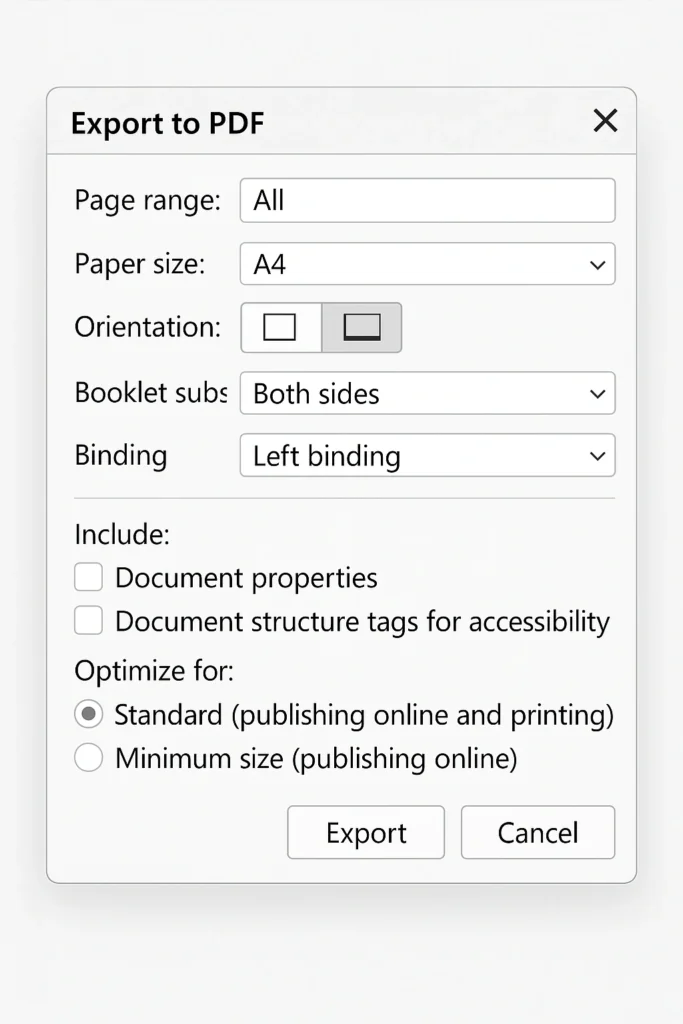683x1024 pixels.
Task: Enable Document structure tags for accessibility
Action: (88, 620)
